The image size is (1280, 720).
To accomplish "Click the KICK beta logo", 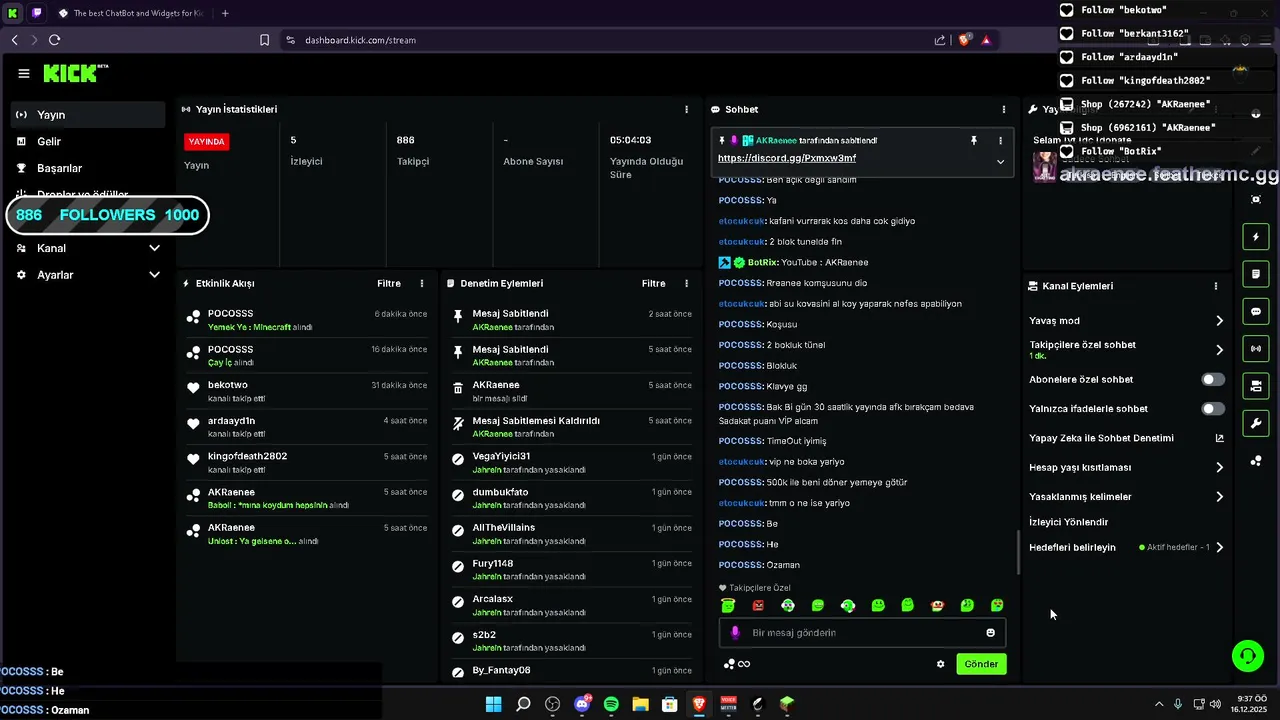I will click(x=75, y=73).
